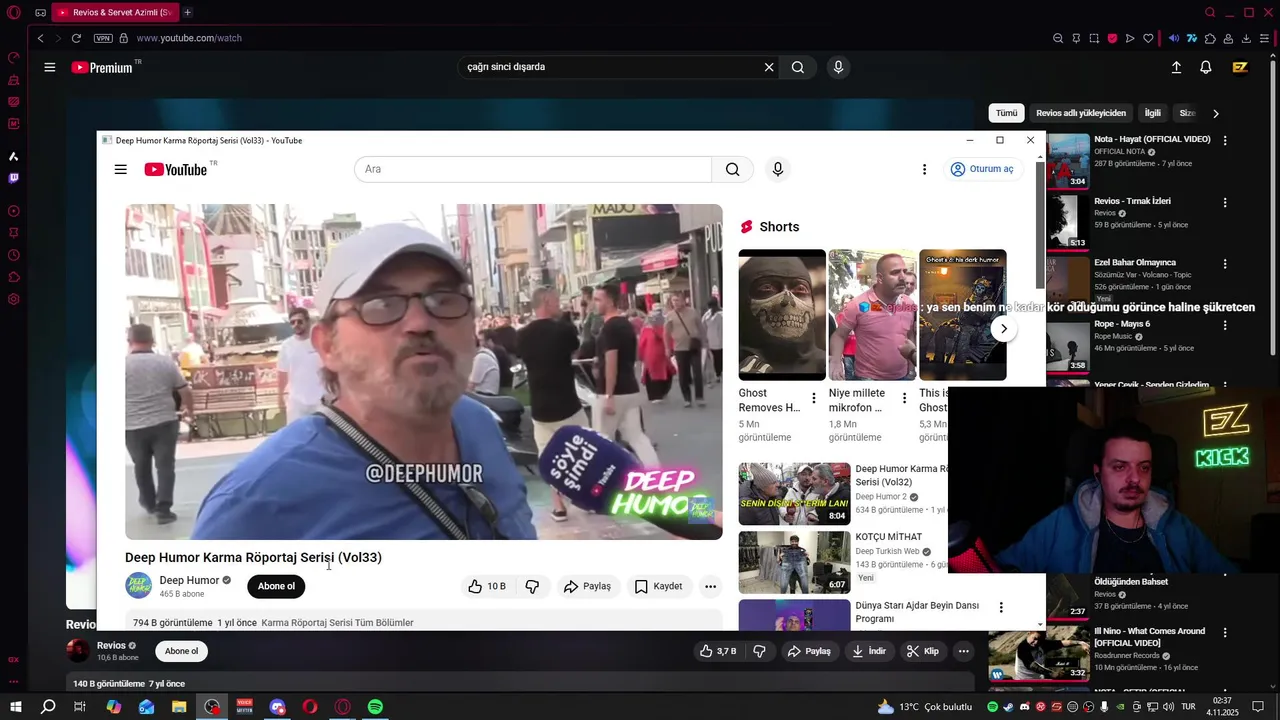
Task: Open options for Niye millete mikrofon short
Action: [904, 398]
